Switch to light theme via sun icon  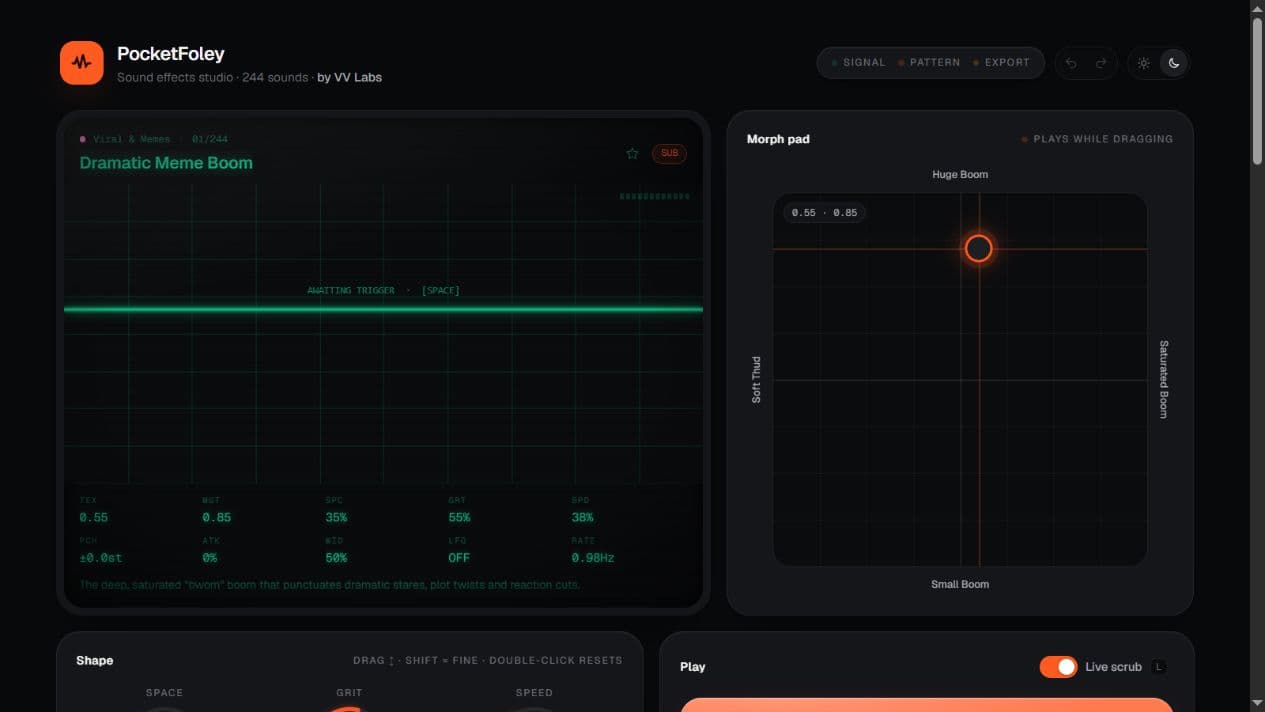tap(1144, 63)
